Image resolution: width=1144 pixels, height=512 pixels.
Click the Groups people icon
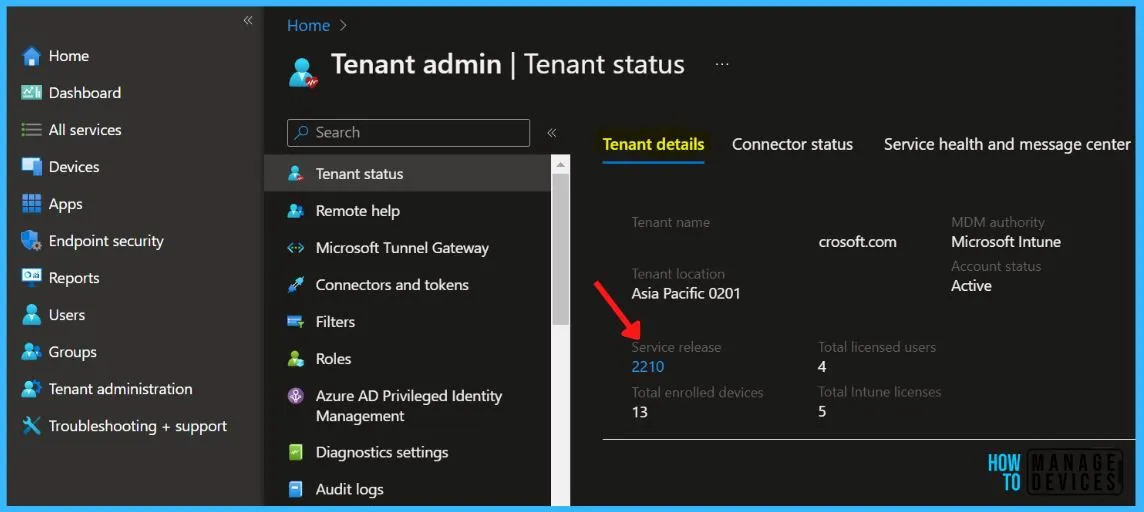tap(31, 352)
